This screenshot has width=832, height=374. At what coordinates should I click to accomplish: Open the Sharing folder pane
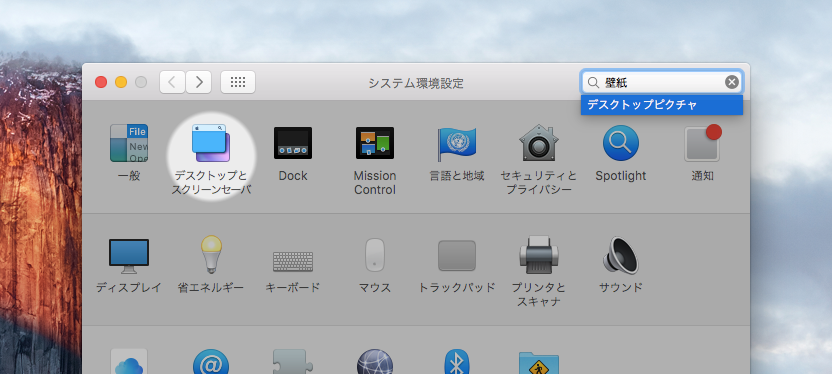[x=539, y=362]
